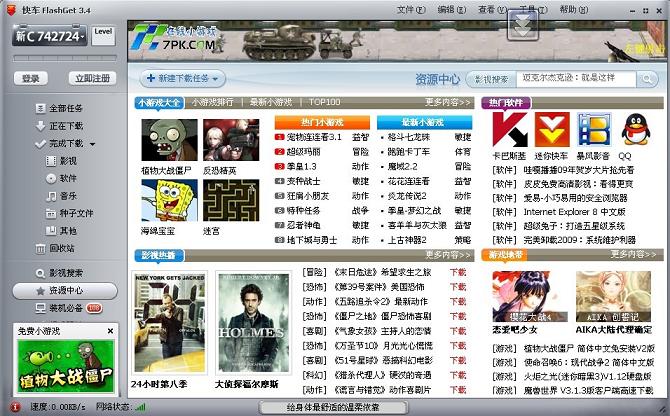Viewport: 670px width, 416px height.
Task: Open the Kaspersky (卡巴斯基) software icon
Action: click(x=509, y=129)
